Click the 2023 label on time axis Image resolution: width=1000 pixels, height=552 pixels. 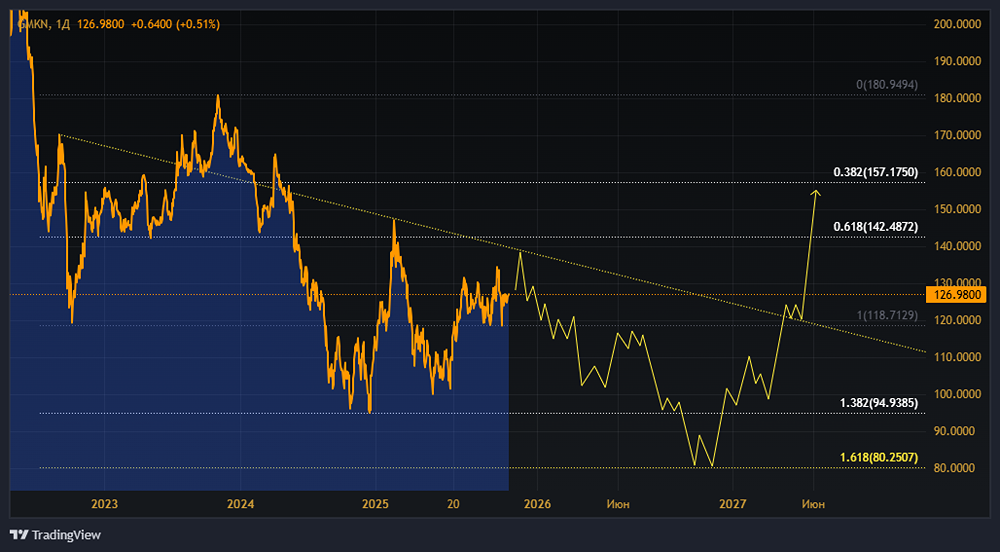point(104,505)
